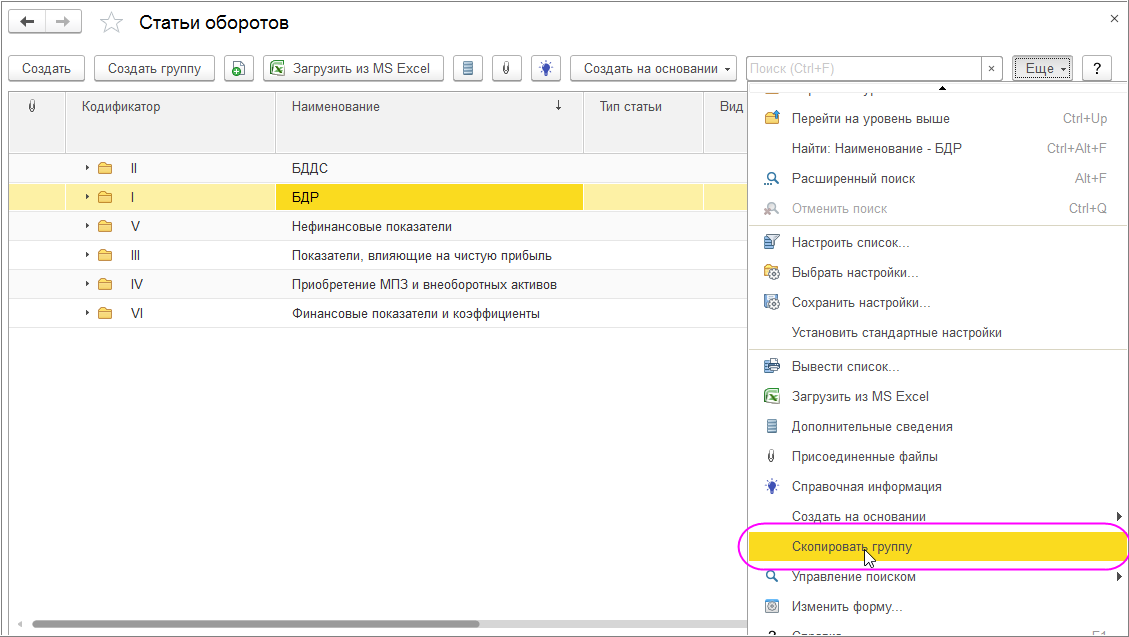The image size is (1129, 637).
Task: Select Найти: Наименование - БДР menu item
Action: (x=937, y=148)
